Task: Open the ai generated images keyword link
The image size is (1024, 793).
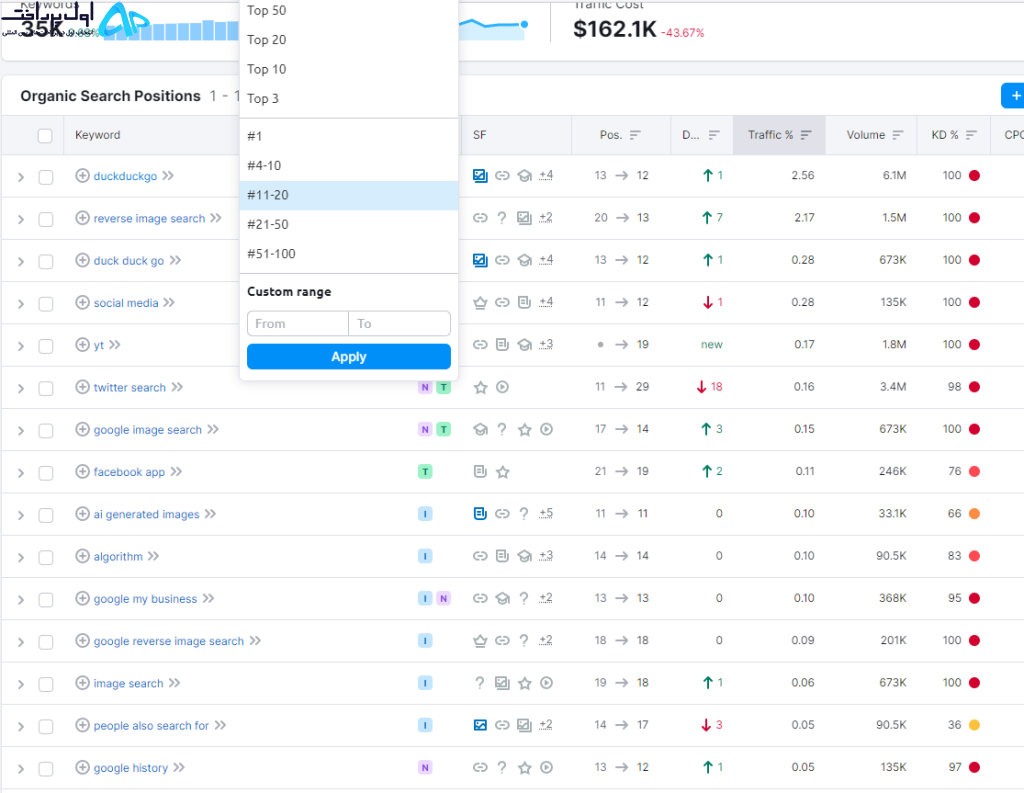Action: pos(146,514)
